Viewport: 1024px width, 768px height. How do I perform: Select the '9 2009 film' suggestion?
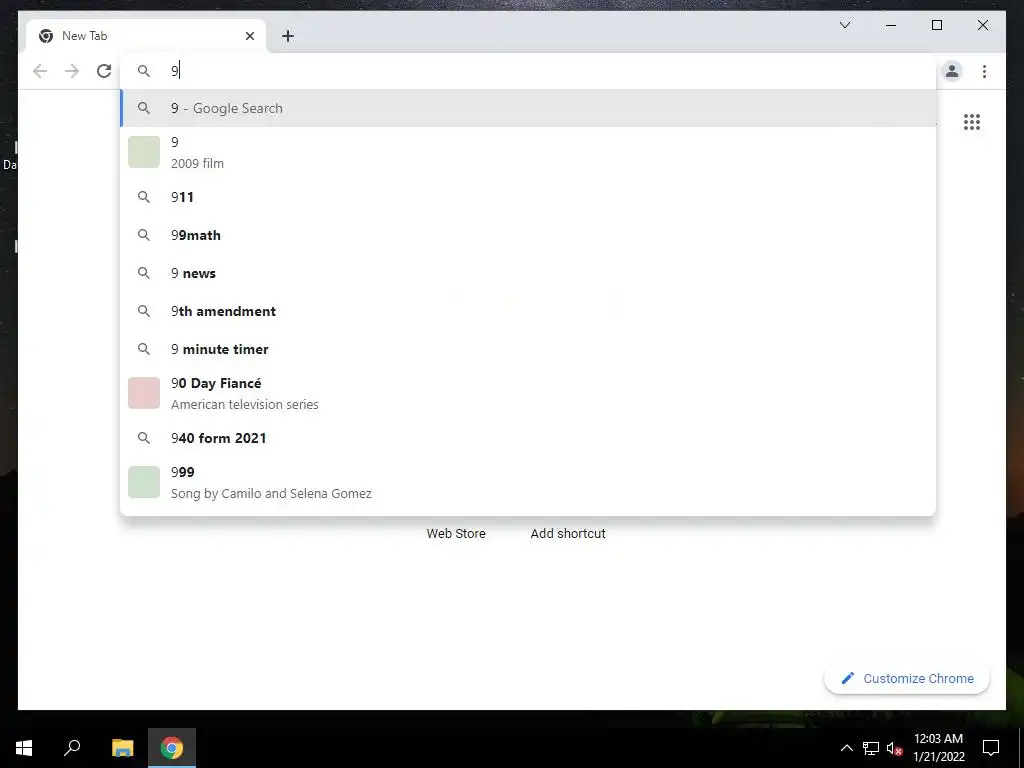[x=528, y=152]
